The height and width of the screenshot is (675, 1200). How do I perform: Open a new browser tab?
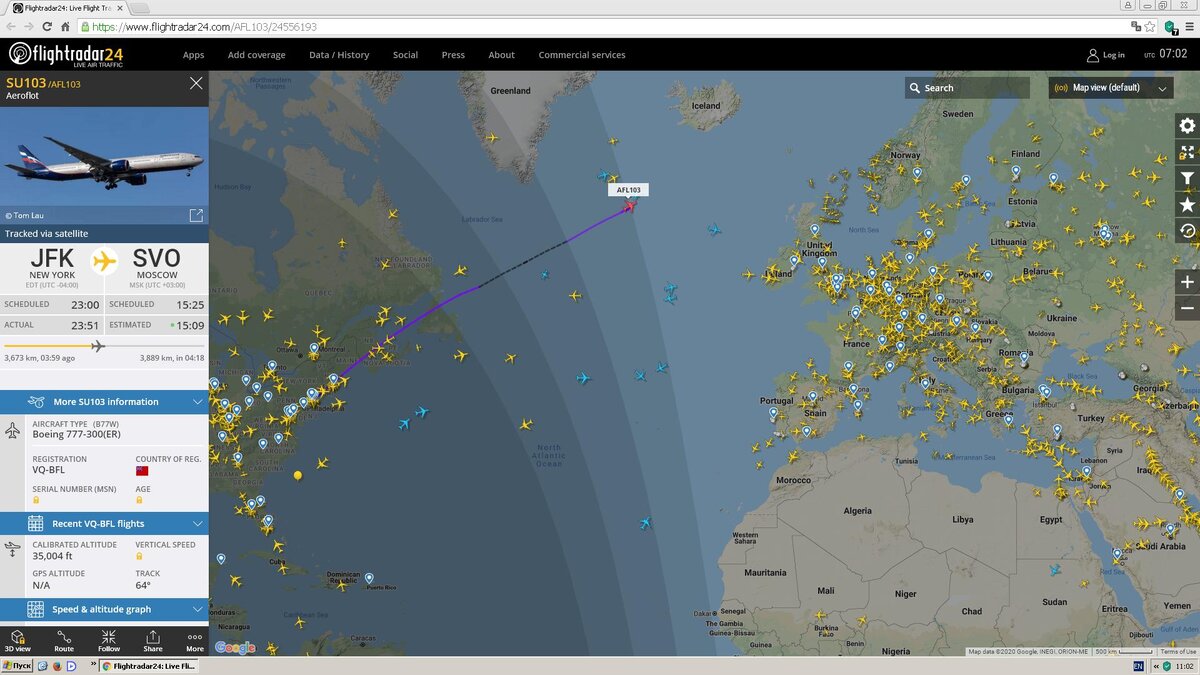point(141,7)
